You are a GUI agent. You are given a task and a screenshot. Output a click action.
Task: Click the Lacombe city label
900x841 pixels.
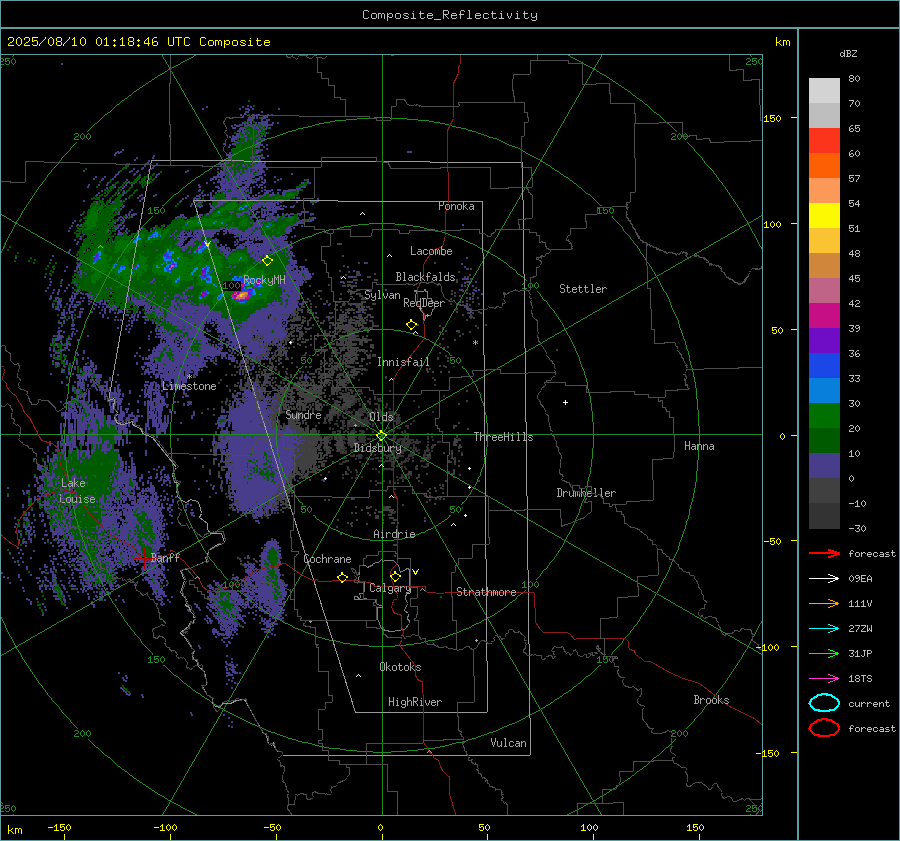431,251
